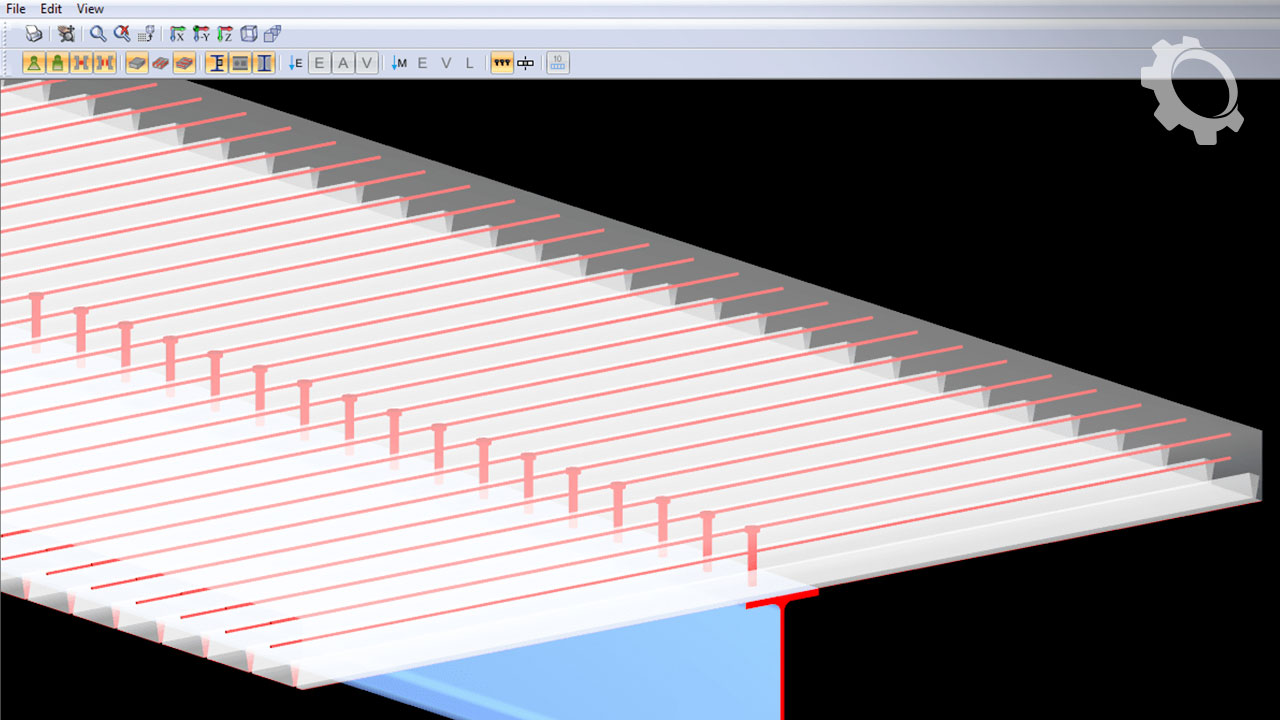This screenshot has height=720, width=1280.
Task: Toggle the first green support icon
Action: [34, 63]
